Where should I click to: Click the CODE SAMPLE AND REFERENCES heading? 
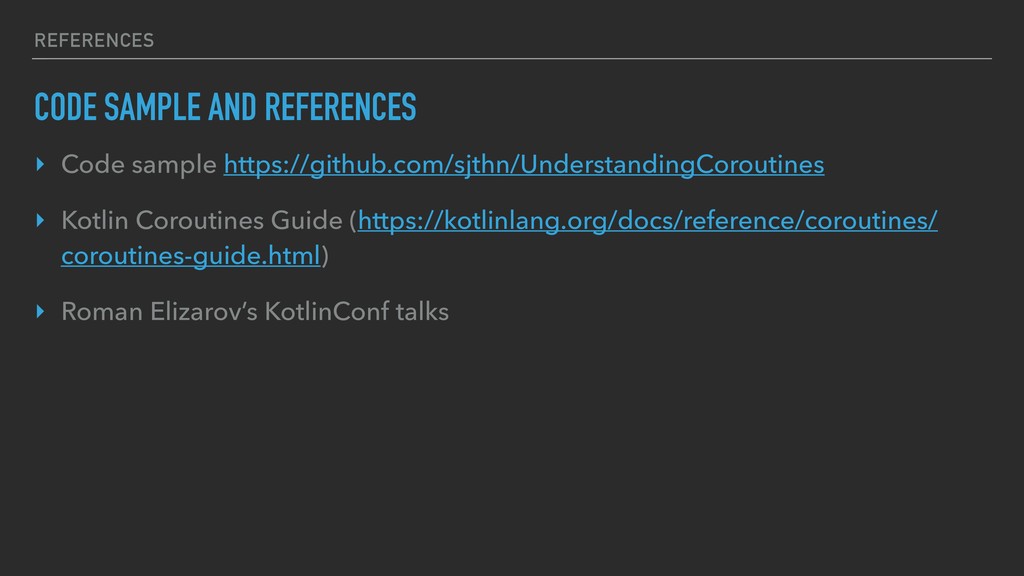click(x=225, y=108)
